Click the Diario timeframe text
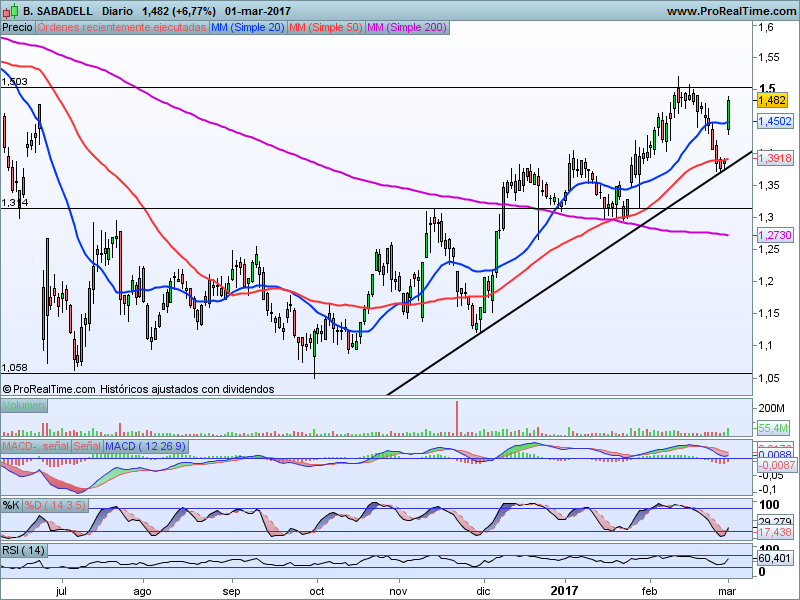800x600 pixels. click(x=117, y=11)
